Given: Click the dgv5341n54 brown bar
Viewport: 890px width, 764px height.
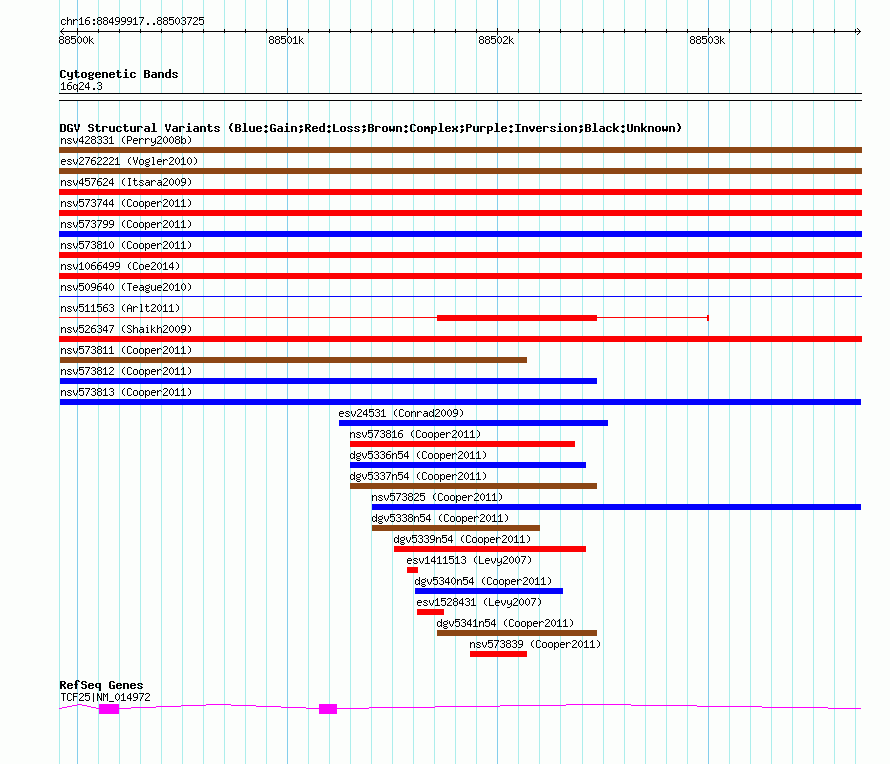Looking at the screenshot, I should (517, 633).
